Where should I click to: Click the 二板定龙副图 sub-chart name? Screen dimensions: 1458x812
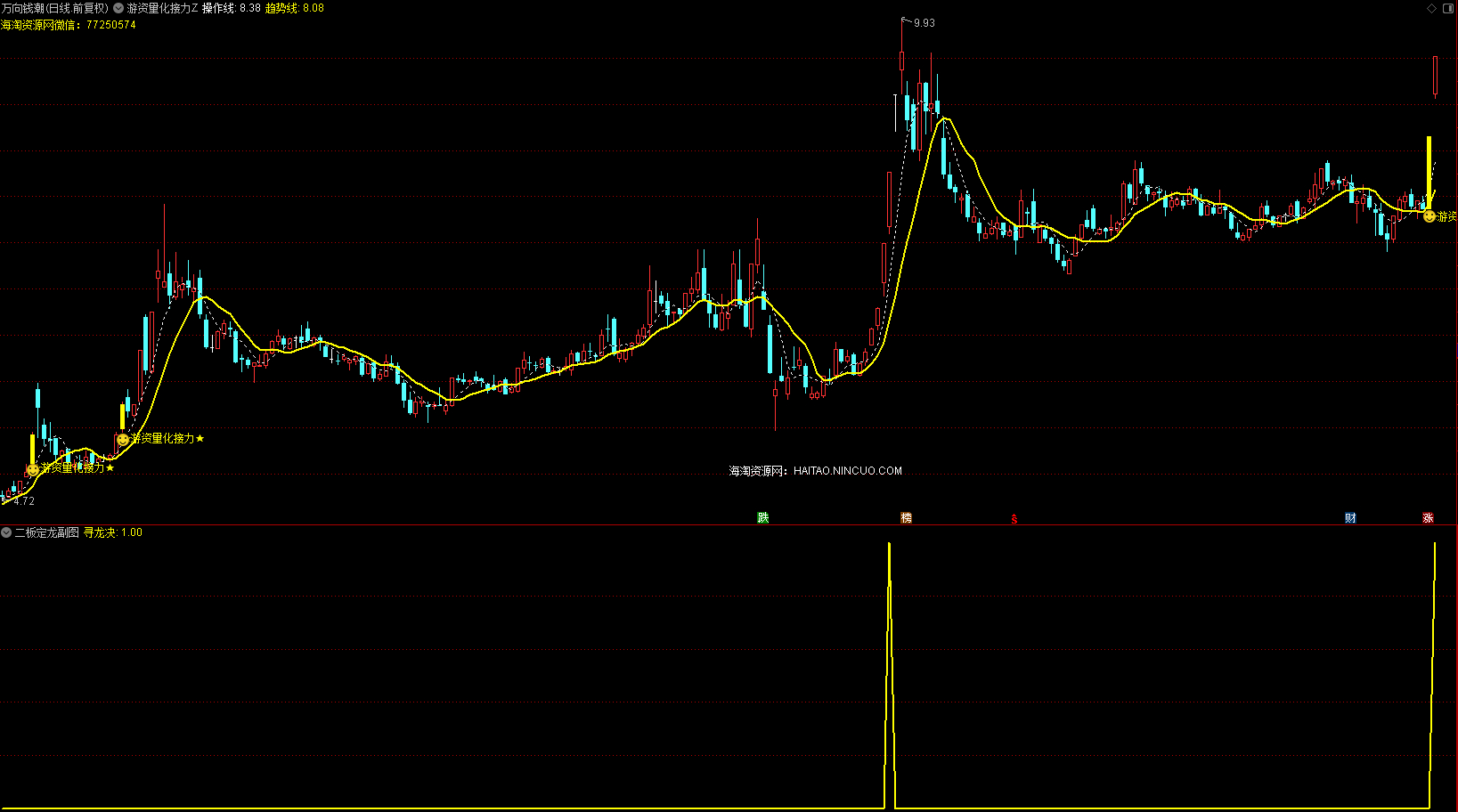click(x=47, y=532)
